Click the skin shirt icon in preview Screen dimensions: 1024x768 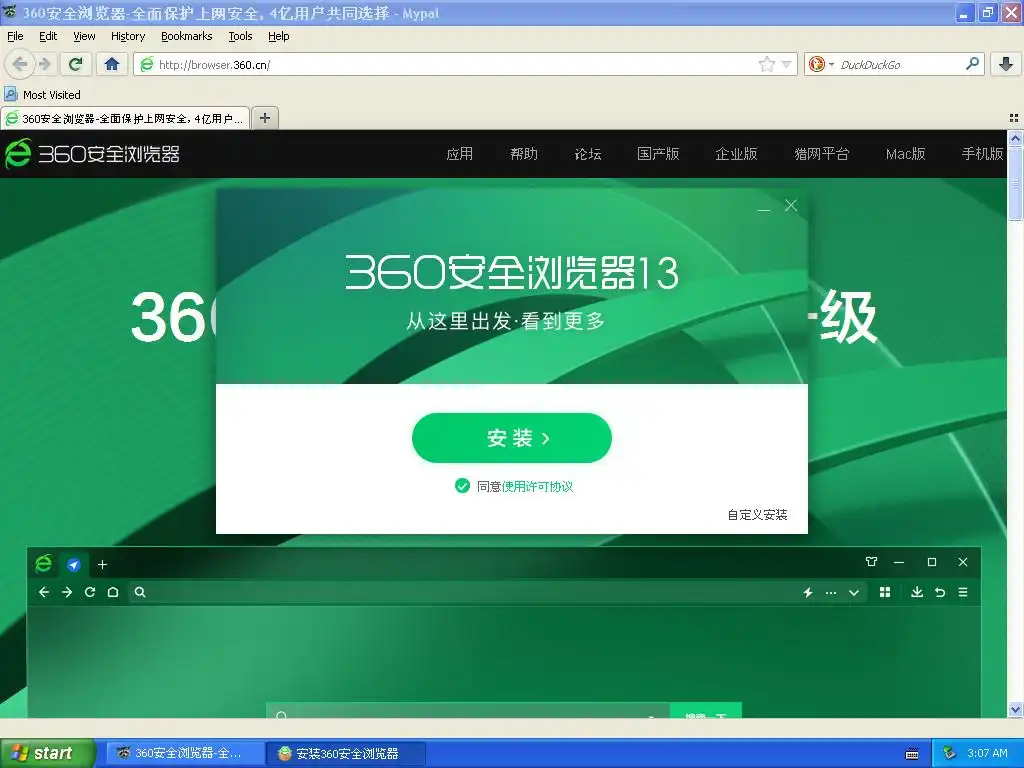click(x=871, y=562)
